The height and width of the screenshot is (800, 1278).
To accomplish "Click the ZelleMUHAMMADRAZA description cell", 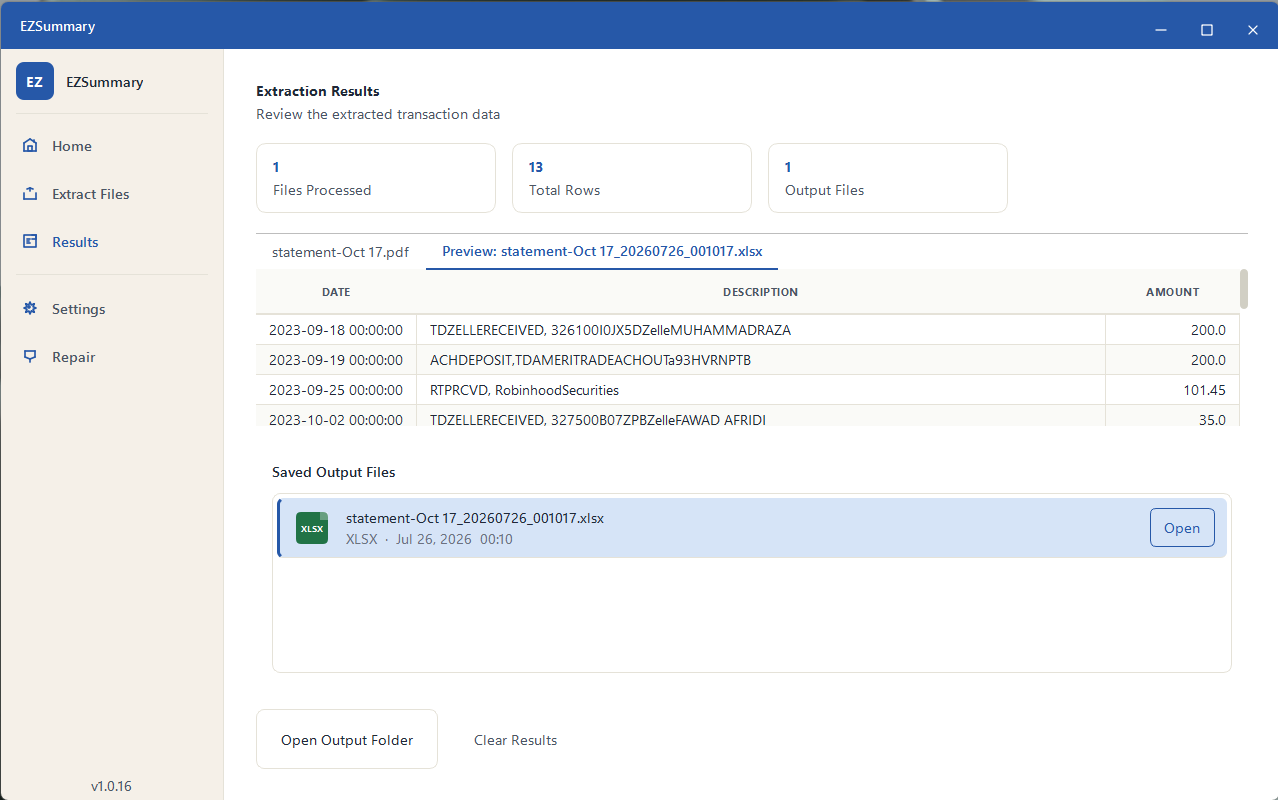I will point(761,330).
